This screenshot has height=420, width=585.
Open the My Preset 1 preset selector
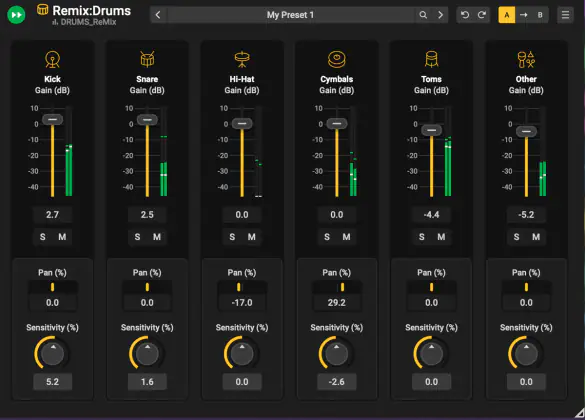click(x=291, y=15)
